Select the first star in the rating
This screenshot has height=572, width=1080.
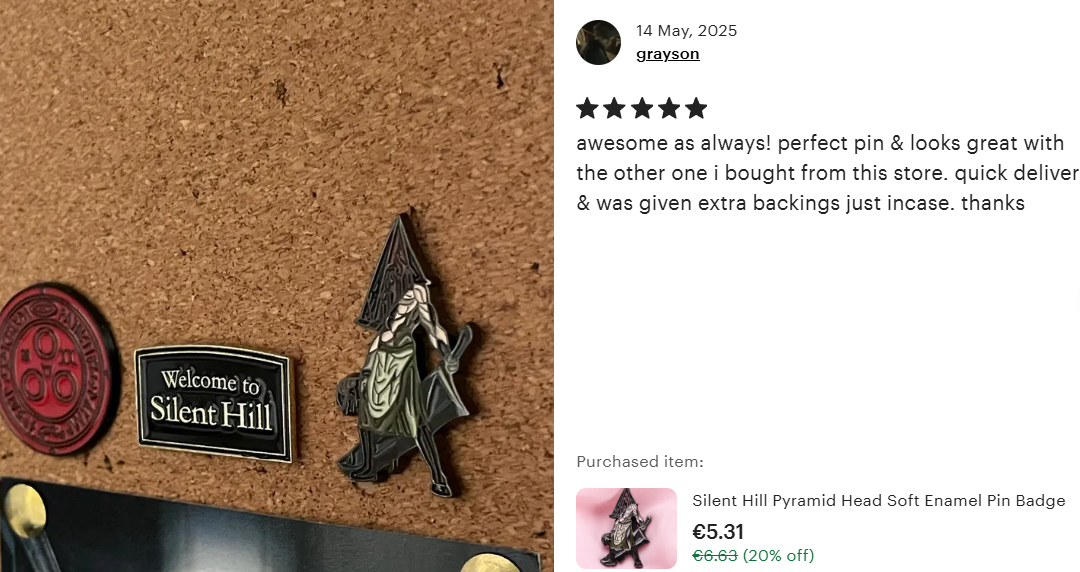tap(587, 108)
